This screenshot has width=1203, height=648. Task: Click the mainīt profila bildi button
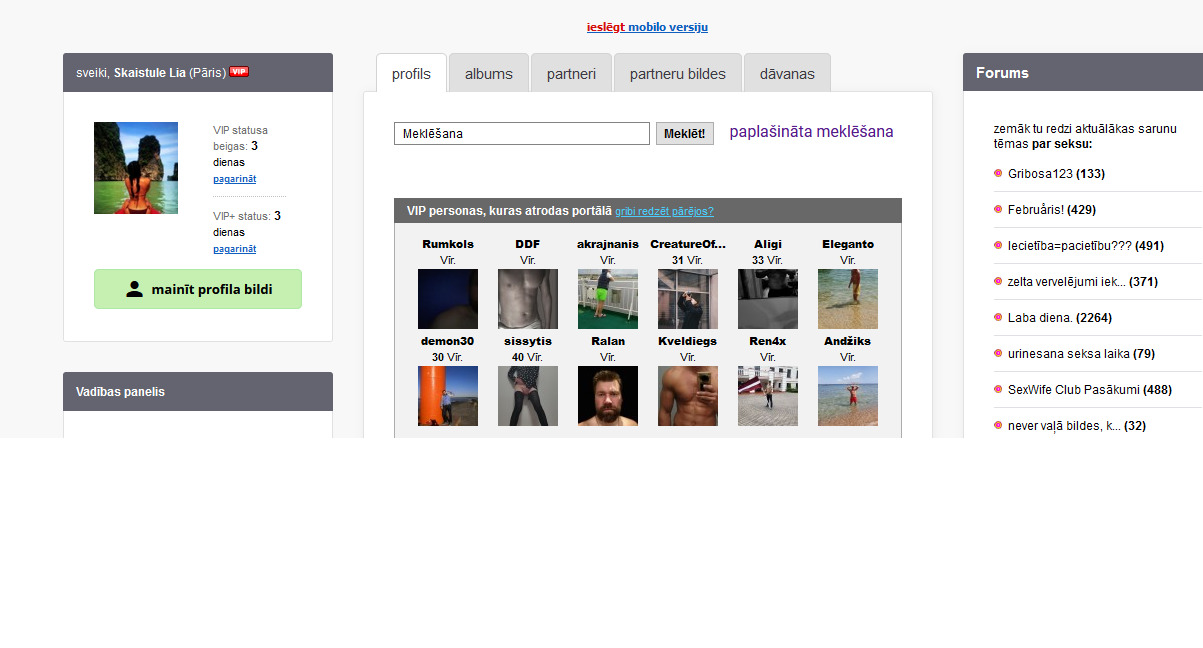pyautogui.click(x=198, y=289)
